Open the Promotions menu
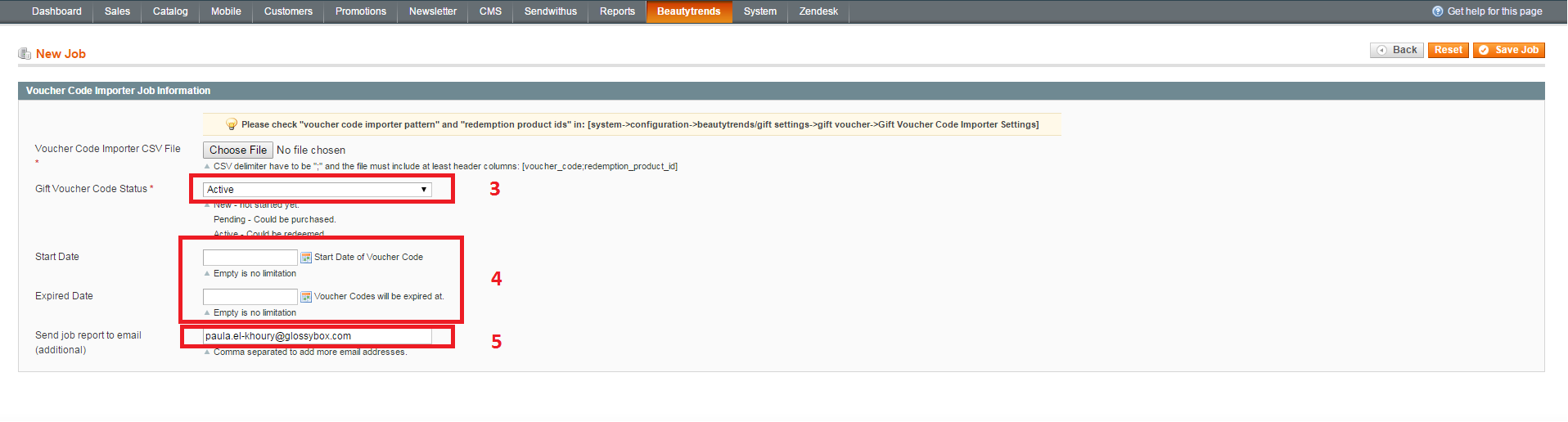The width and height of the screenshot is (1568, 422). [361, 11]
